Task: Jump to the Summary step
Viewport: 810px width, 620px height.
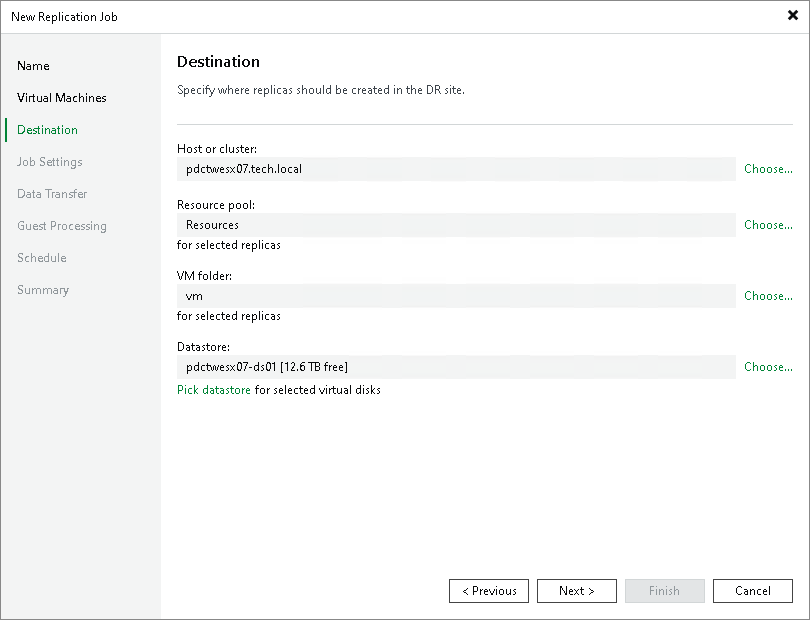Action: pyautogui.click(x=43, y=289)
